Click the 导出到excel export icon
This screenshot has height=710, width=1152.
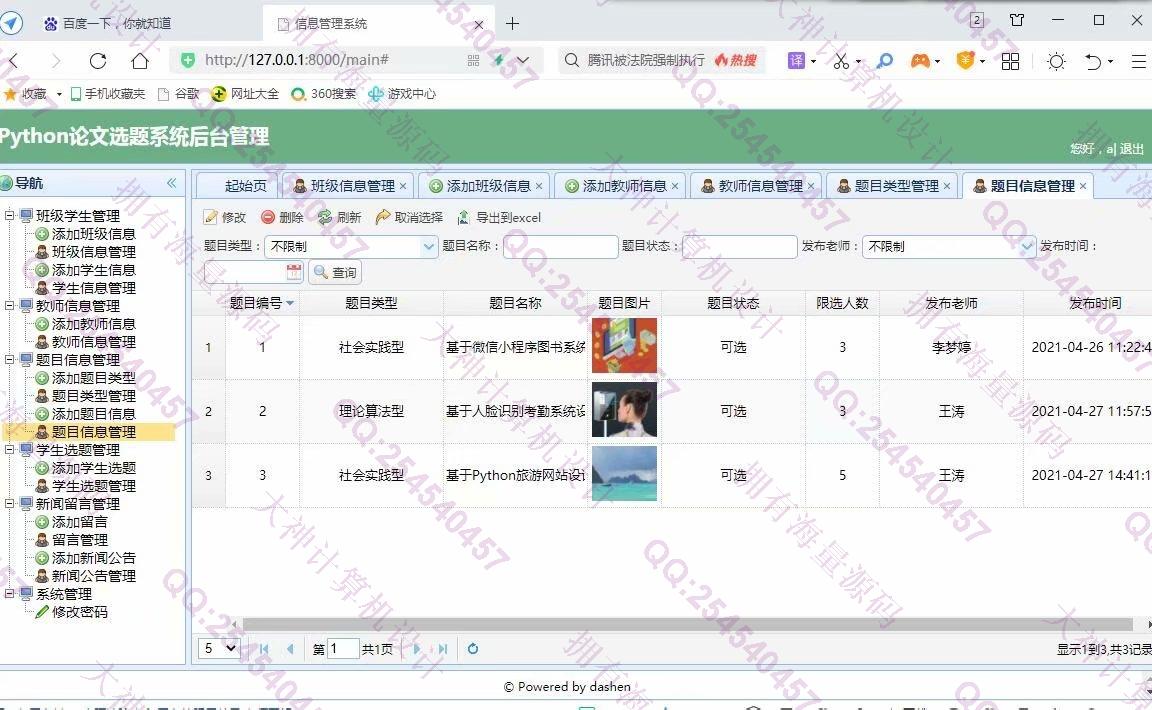[x=463, y=218]
